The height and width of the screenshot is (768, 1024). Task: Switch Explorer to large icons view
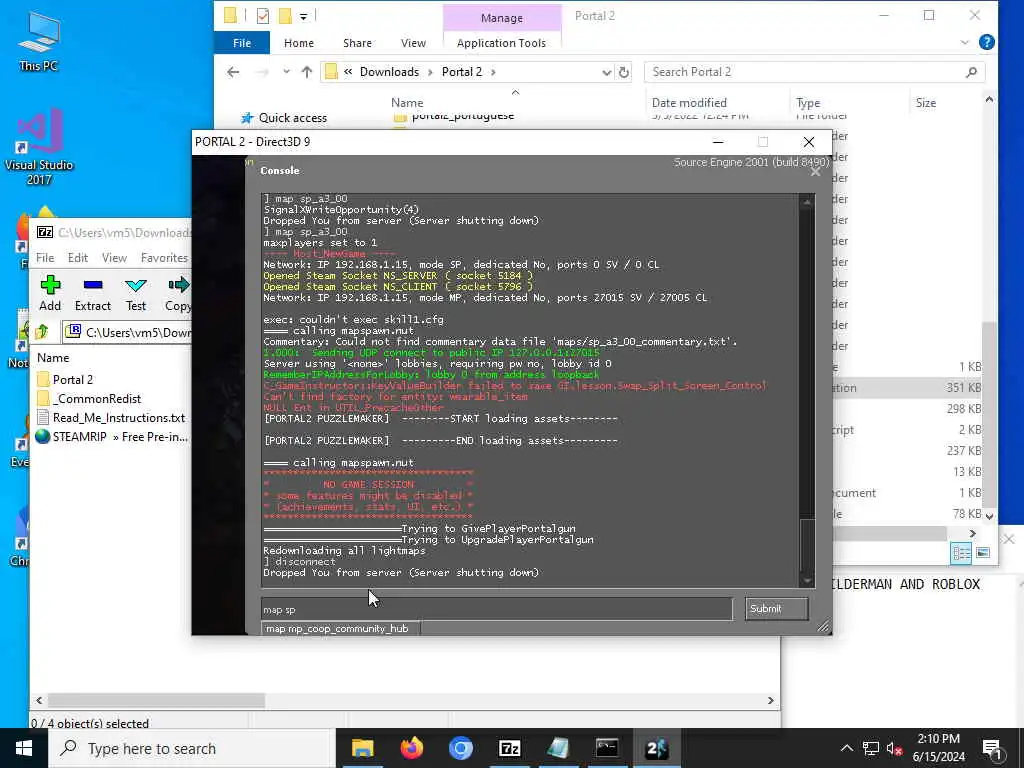click(x=983, y=553)
